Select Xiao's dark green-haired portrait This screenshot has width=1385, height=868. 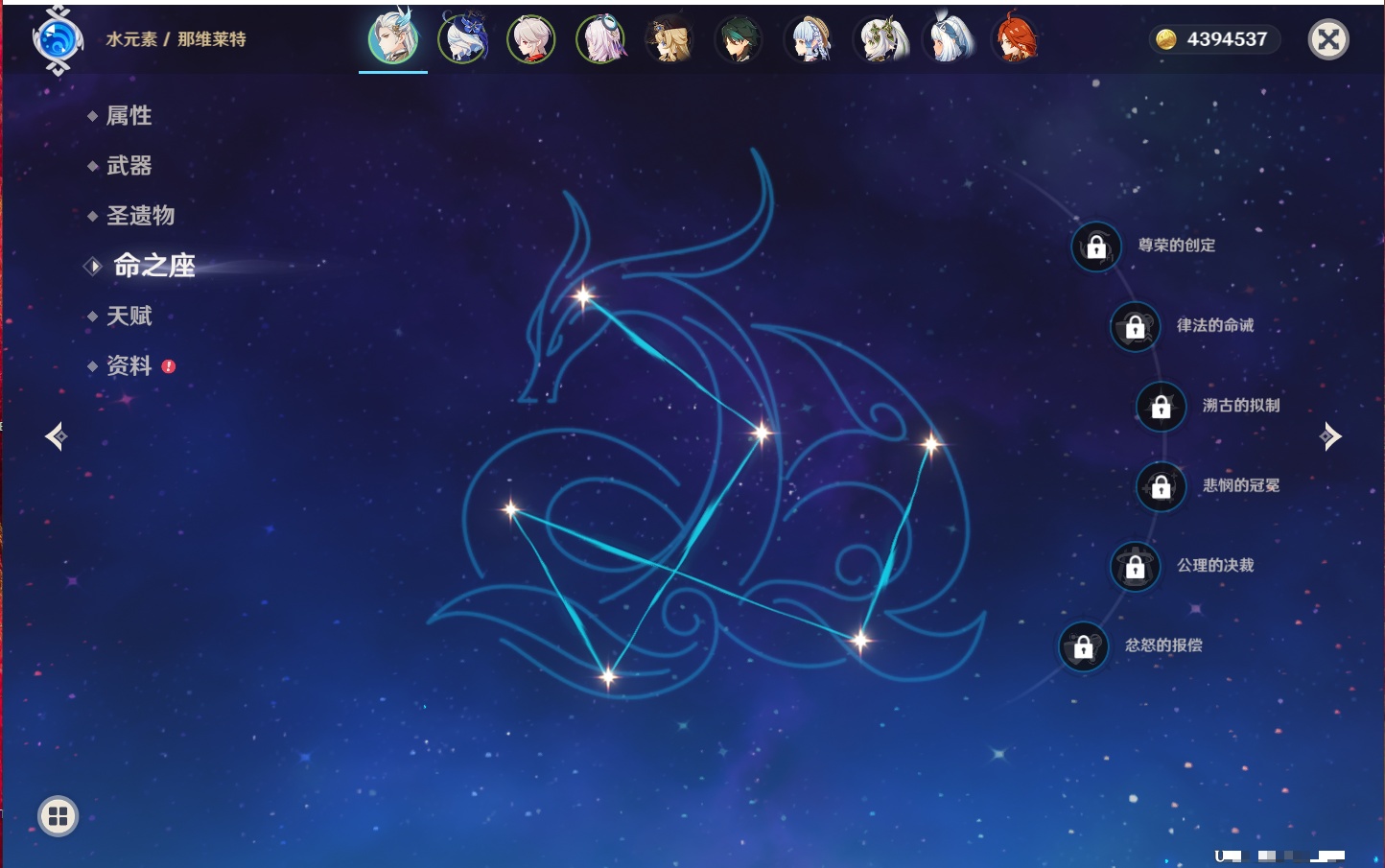click(739, 40)
